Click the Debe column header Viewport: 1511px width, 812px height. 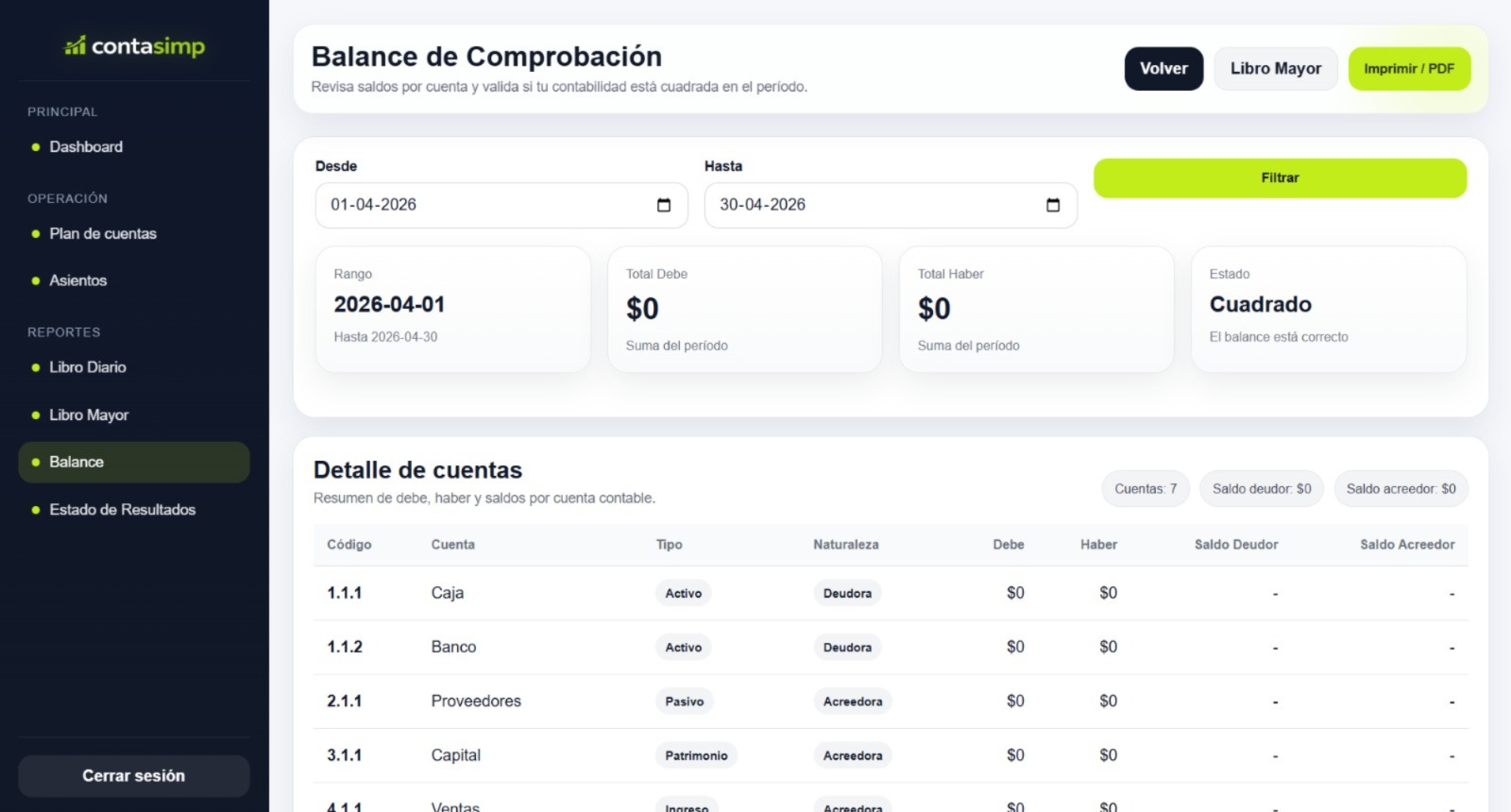pyautogui.click(x=1009, y=545)
